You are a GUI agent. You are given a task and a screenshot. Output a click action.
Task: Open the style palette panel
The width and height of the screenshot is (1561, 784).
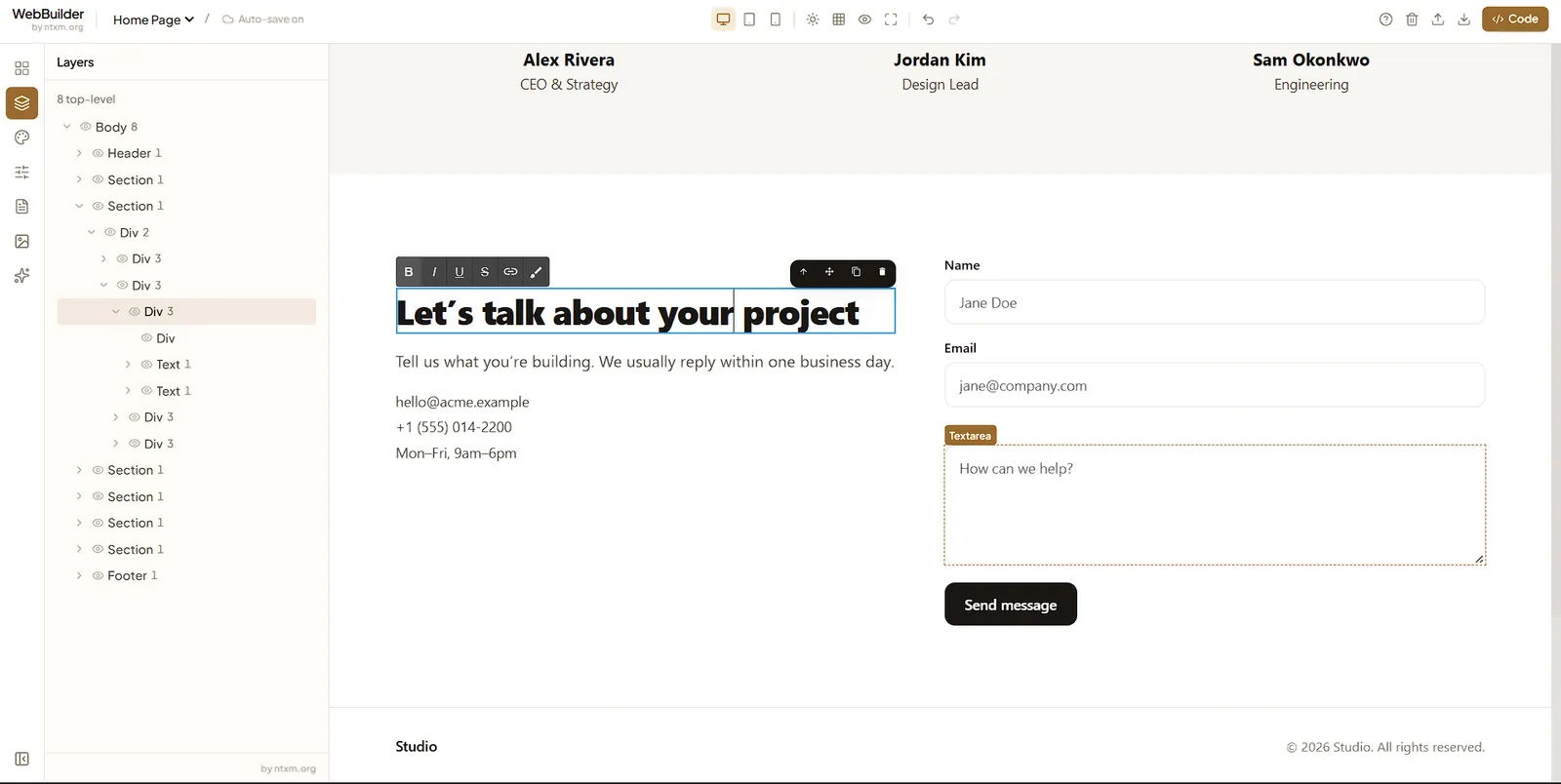click(x=22, y=137)
